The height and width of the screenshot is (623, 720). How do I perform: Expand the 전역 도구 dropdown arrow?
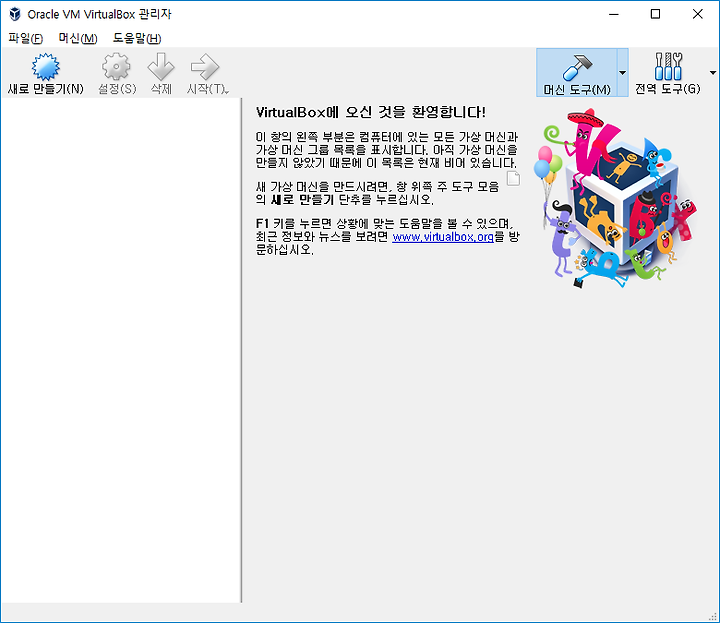tap(713, 73)
